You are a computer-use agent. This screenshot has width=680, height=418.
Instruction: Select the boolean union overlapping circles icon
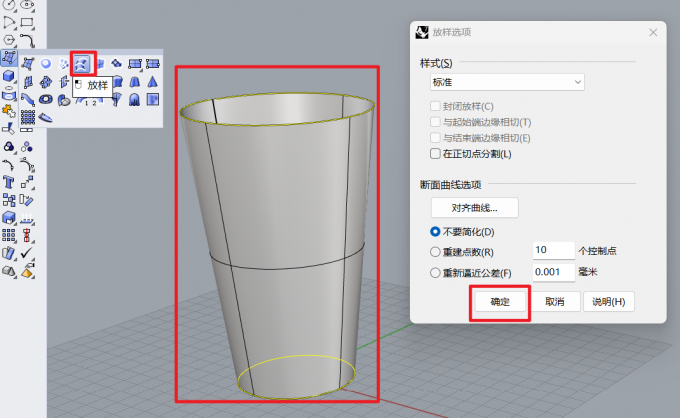pyautogui.click(x=9, y=147)
